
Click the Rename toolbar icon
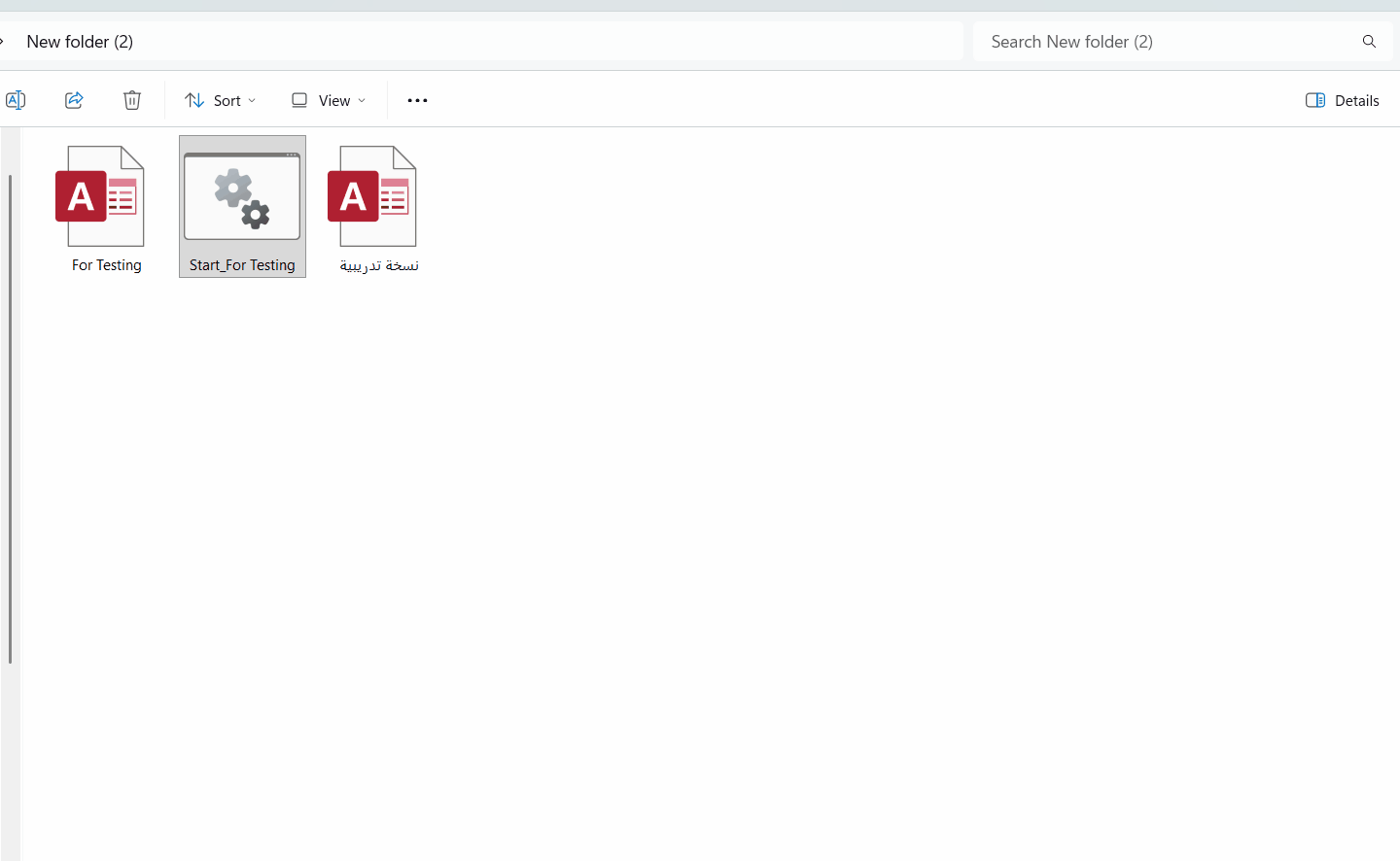tap(16, 100)
